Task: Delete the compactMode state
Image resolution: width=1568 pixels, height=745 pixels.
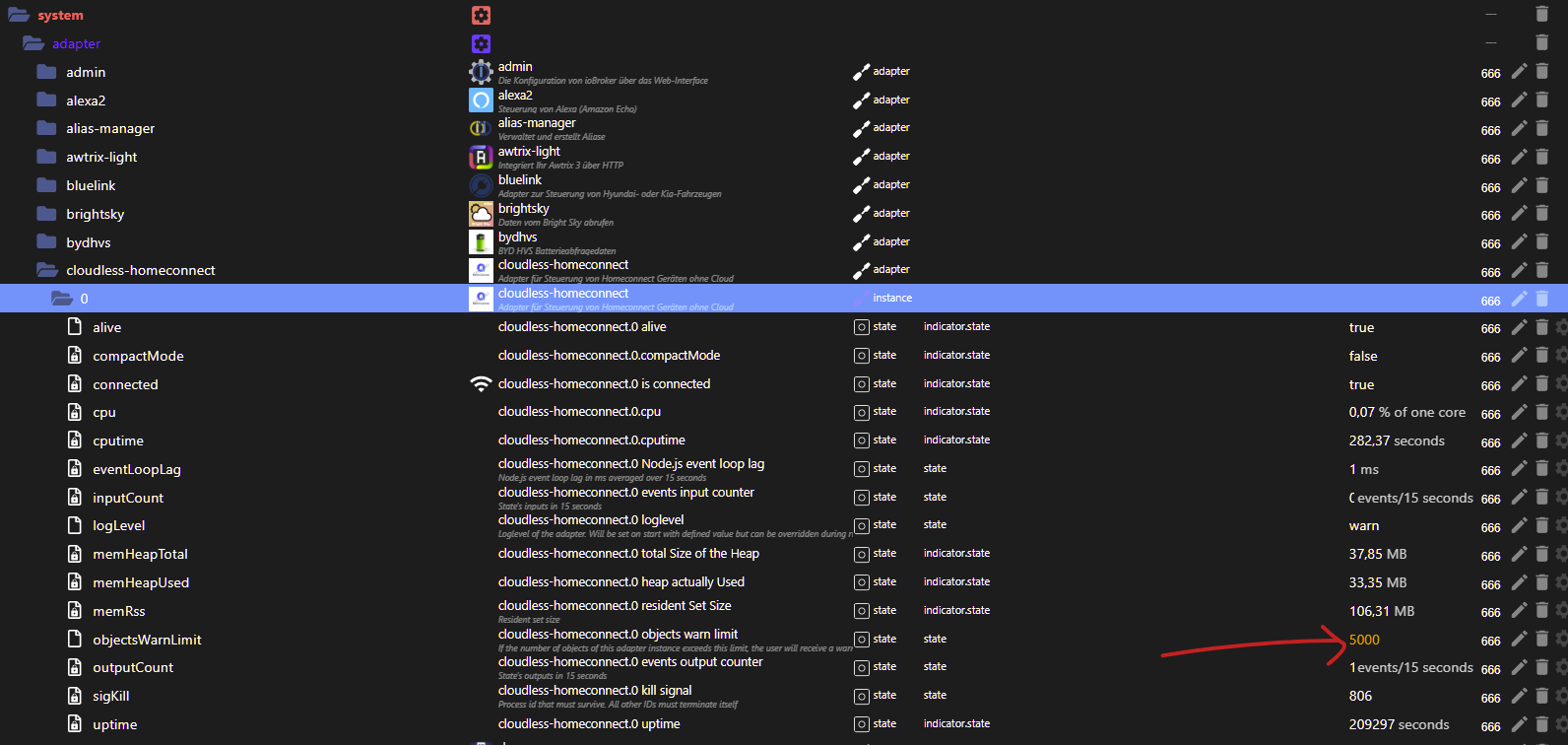Action: pyautogui.click(x=1542, y=356)
